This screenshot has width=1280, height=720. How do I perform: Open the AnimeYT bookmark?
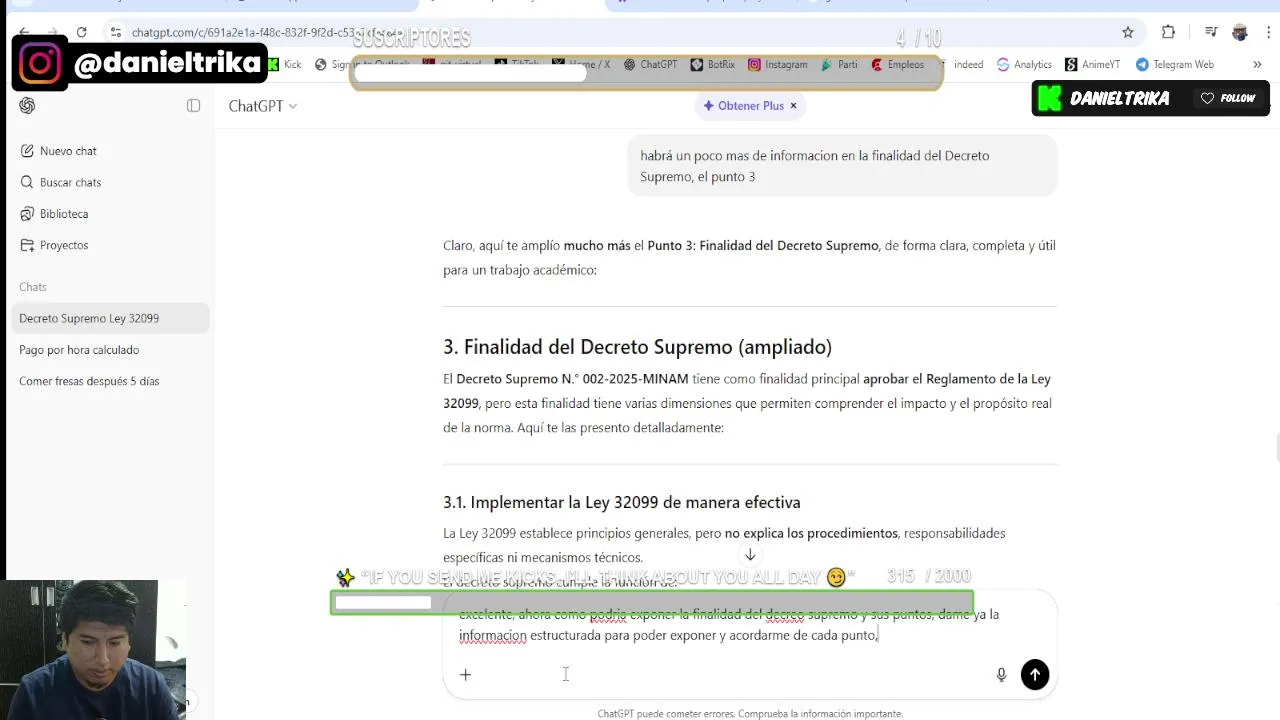[1093, 64]
